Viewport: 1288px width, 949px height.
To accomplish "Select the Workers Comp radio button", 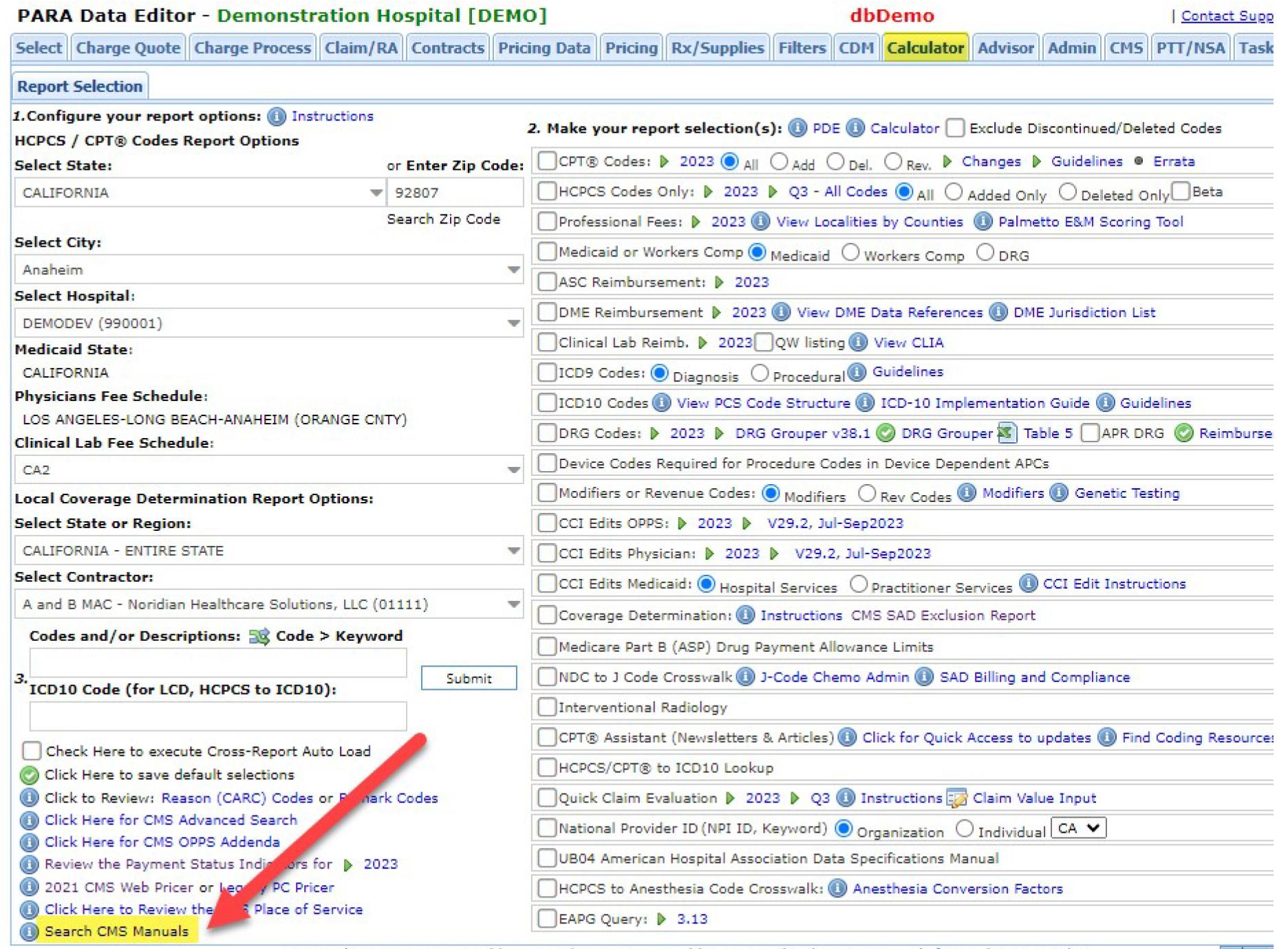I will (851, 252).
